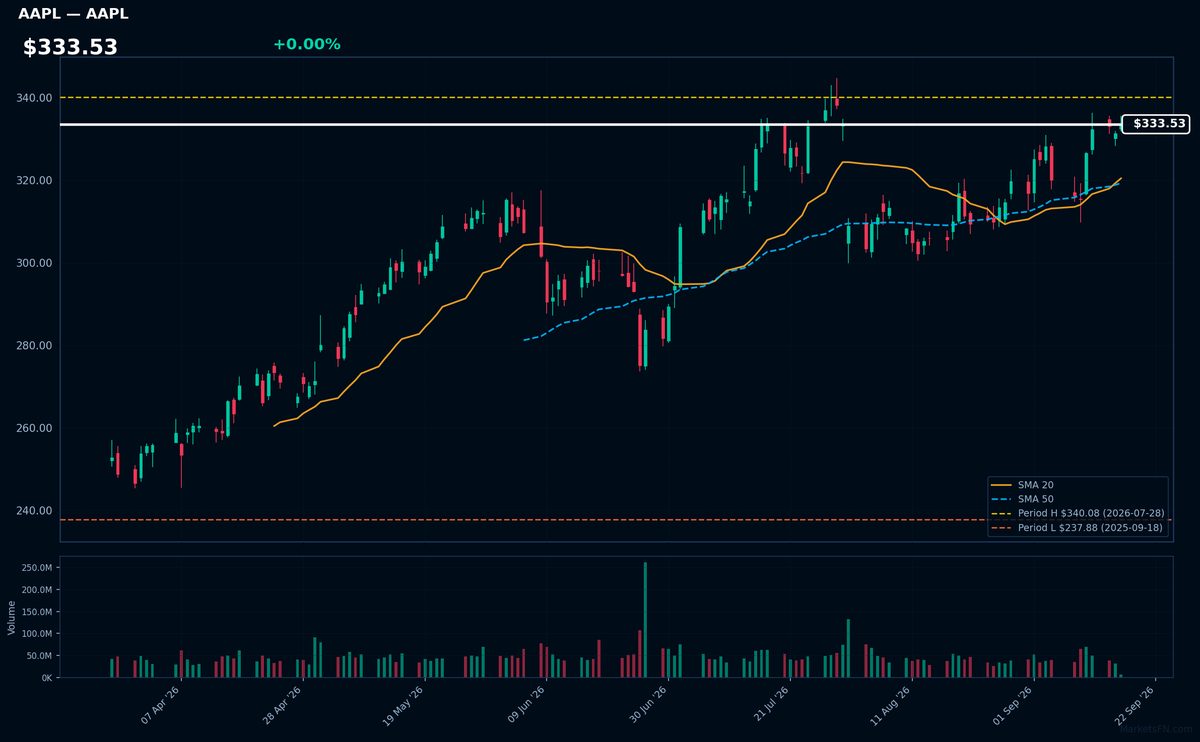Click the 150.0M volume axis label

(36, 612)
